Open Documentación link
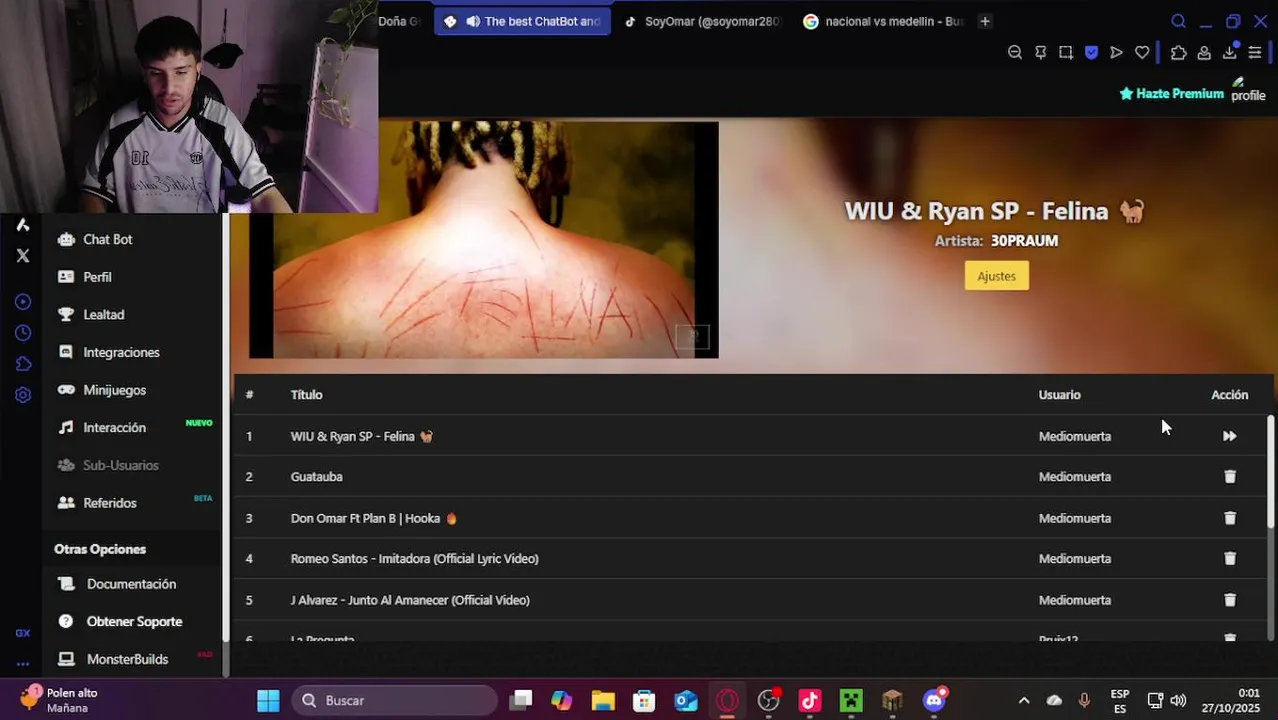 coord(131,584)
